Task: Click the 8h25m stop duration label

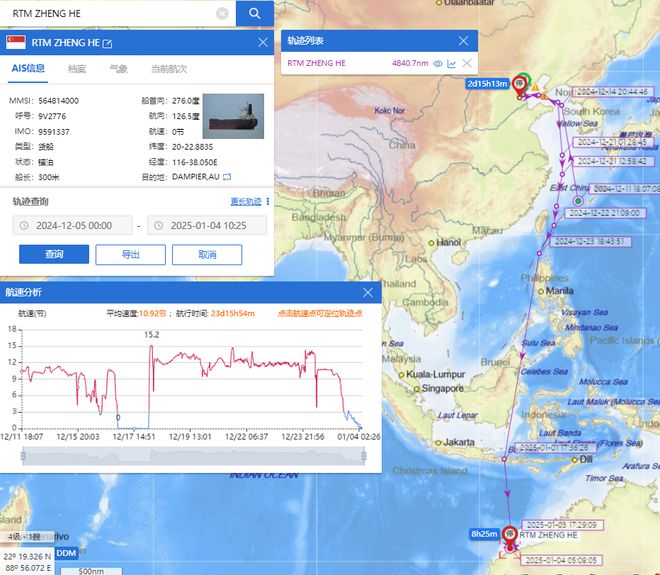Action: [484, 534]
